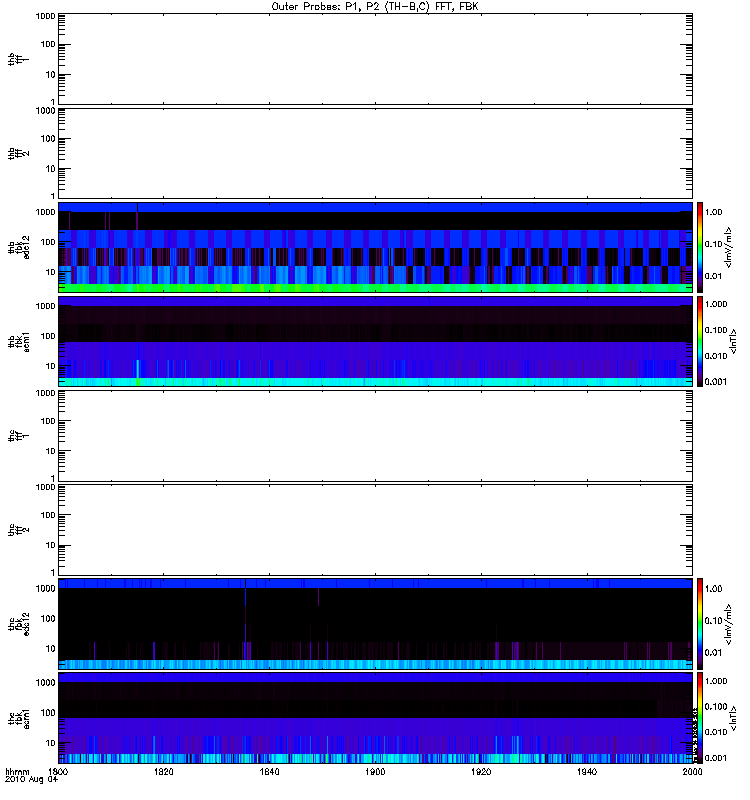
Task: Click the 1940 time axis label
Action: [x=587, y=771]
